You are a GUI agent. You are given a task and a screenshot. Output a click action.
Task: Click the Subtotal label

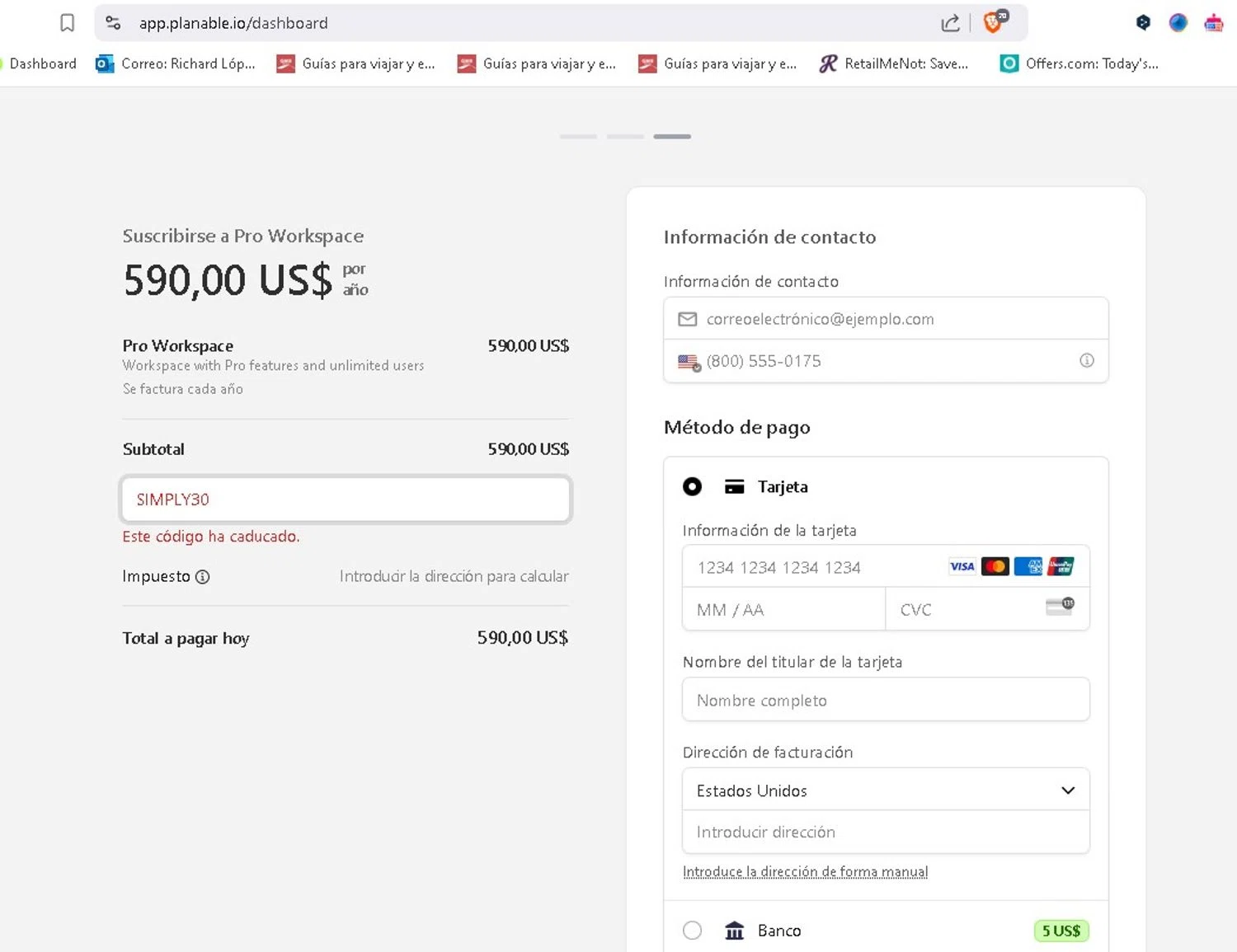tap(153, 449)
